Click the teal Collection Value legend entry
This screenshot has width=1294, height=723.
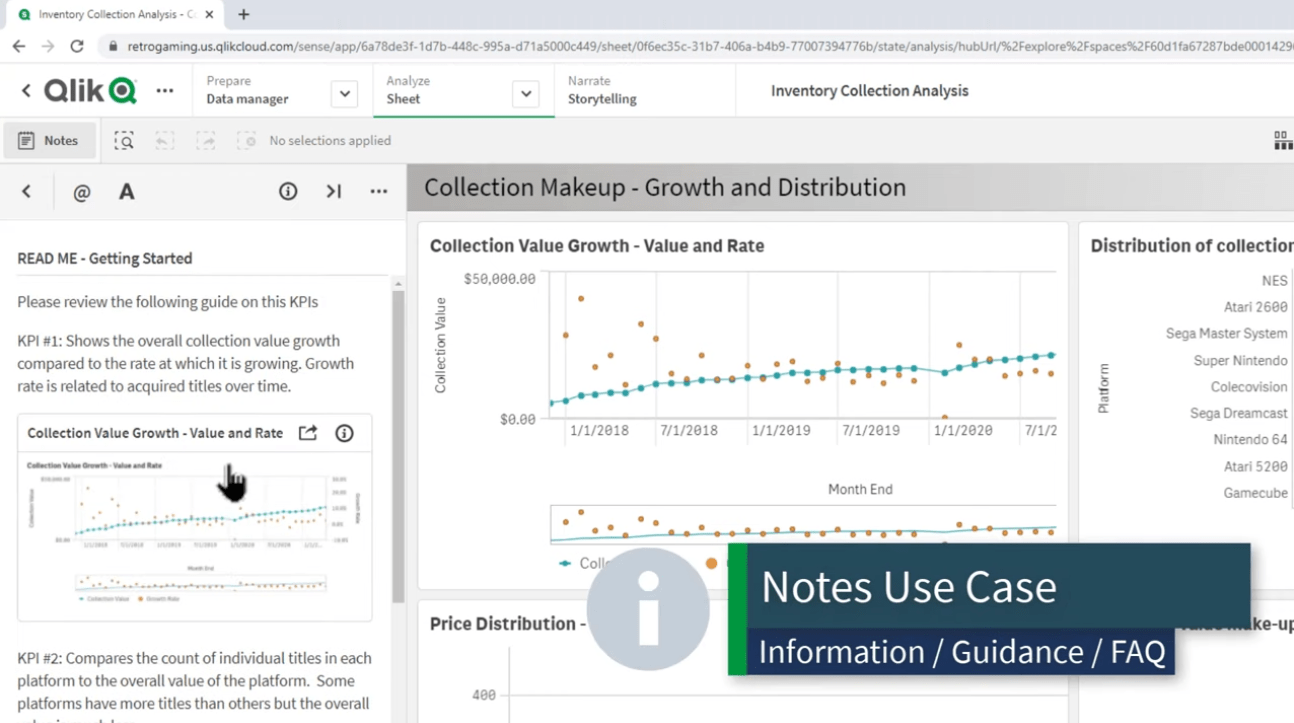click(x=585, y=563)
